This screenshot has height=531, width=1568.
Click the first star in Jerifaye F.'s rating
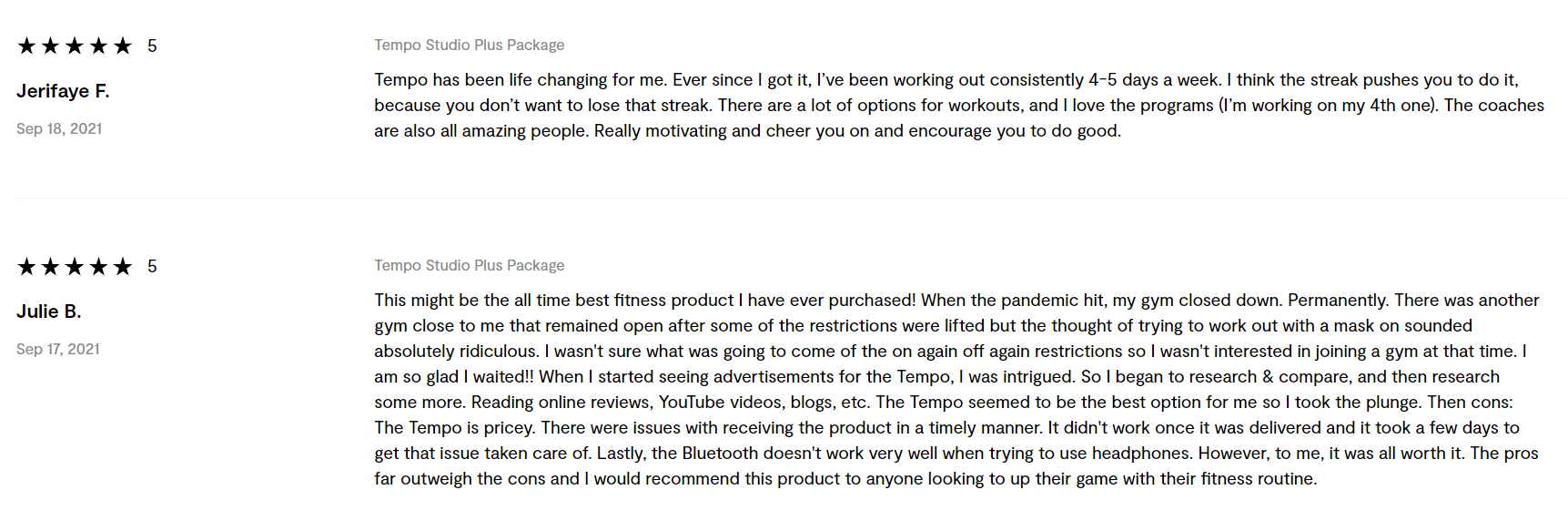26,46
